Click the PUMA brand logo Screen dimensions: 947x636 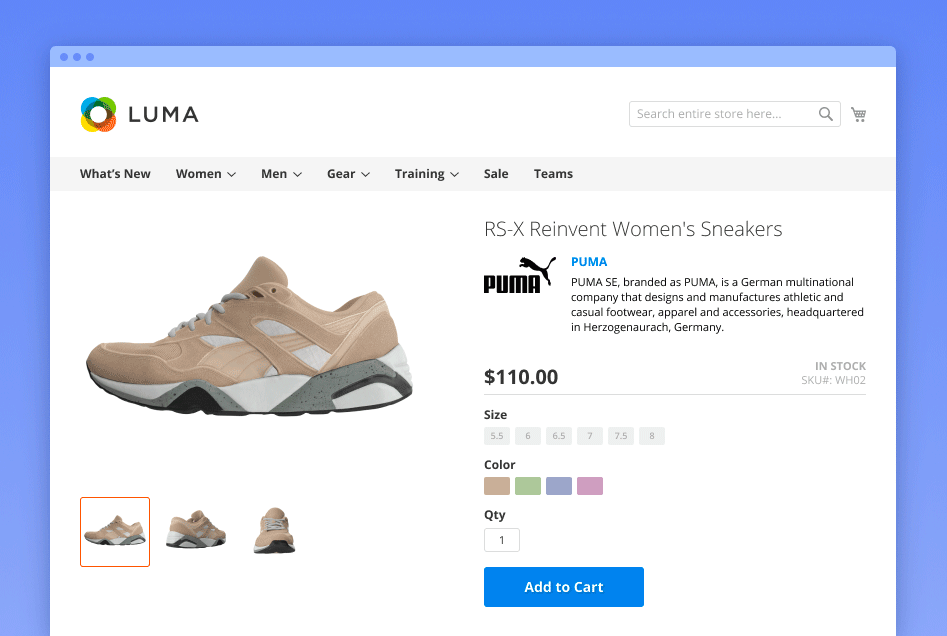point(519,277)
